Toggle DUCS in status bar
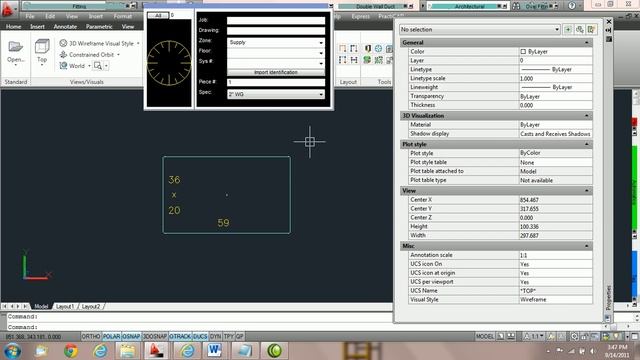The width and height of the screenshot is (640, 360). 200,336
